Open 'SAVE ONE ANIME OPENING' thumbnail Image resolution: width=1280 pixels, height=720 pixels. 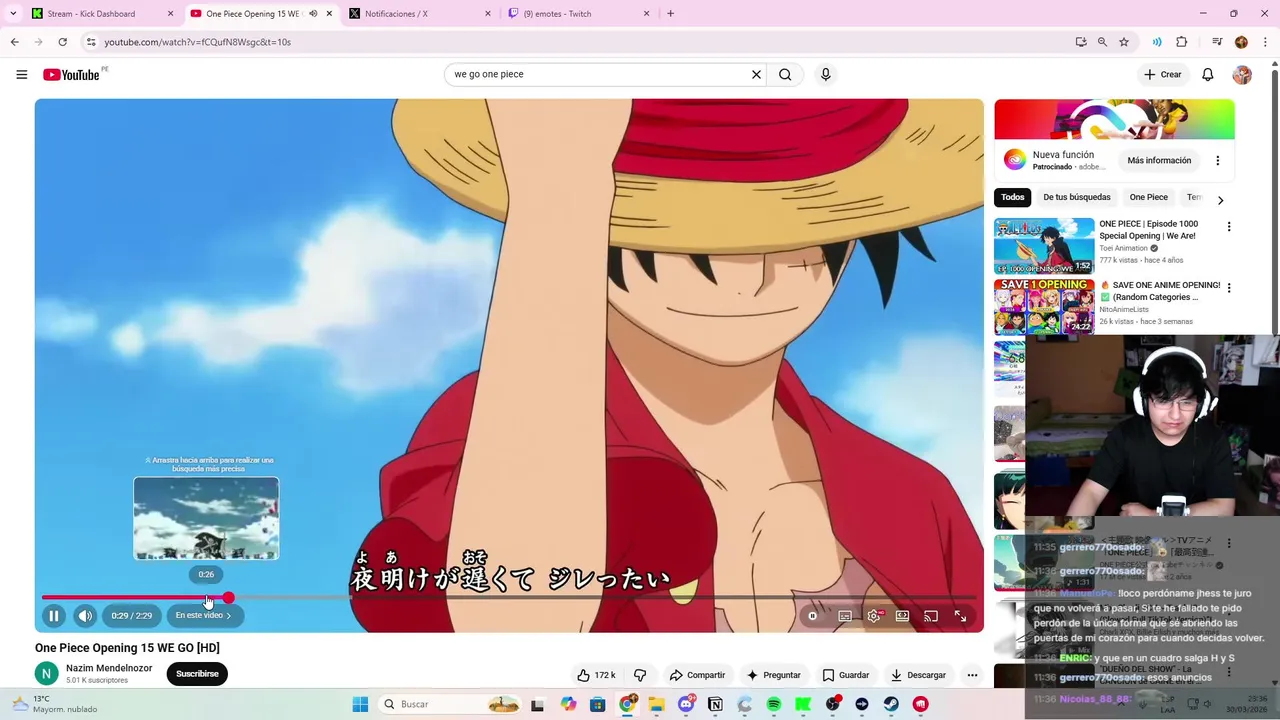pos(1044,307)
